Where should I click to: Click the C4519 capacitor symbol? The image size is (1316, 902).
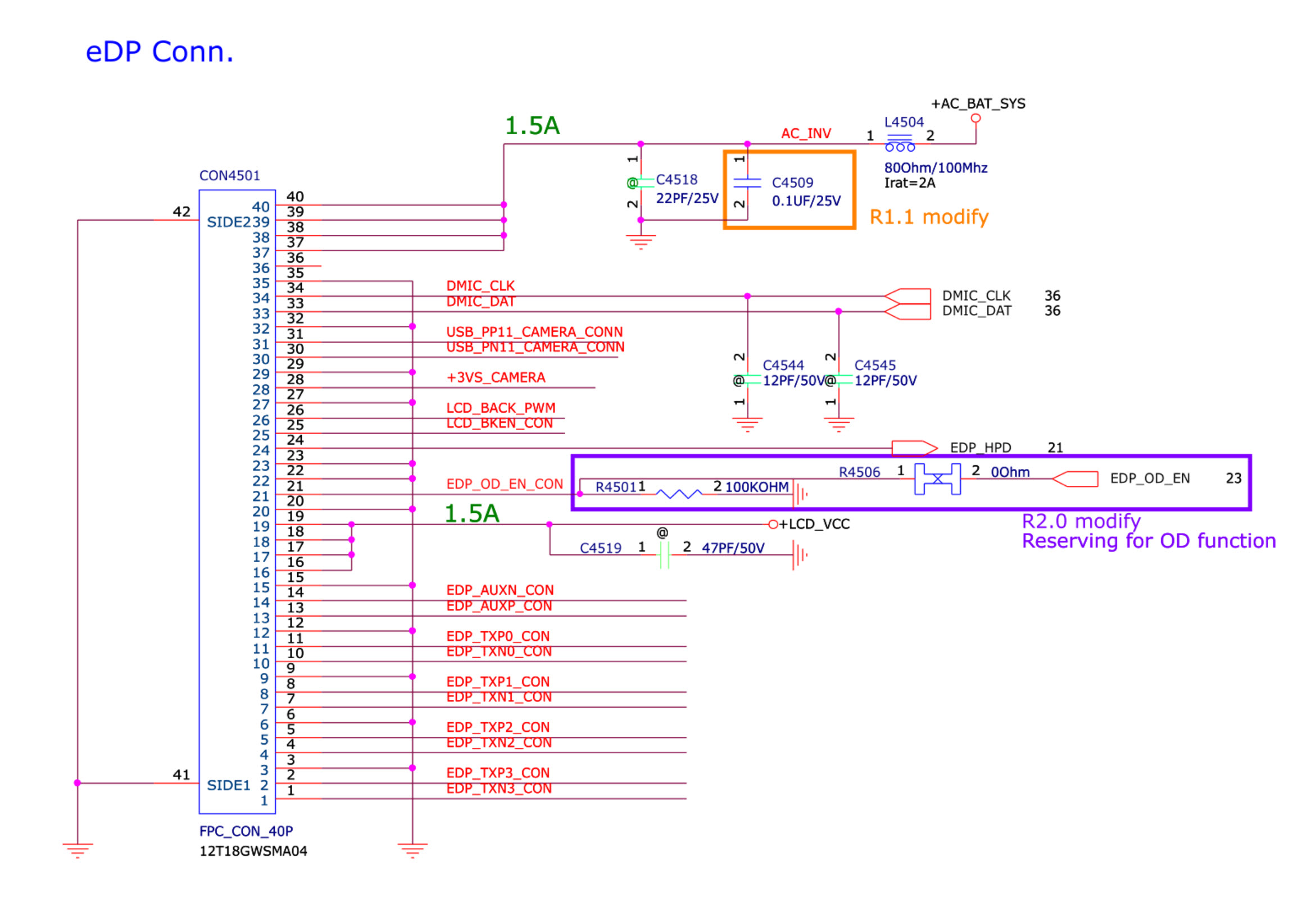664,554
